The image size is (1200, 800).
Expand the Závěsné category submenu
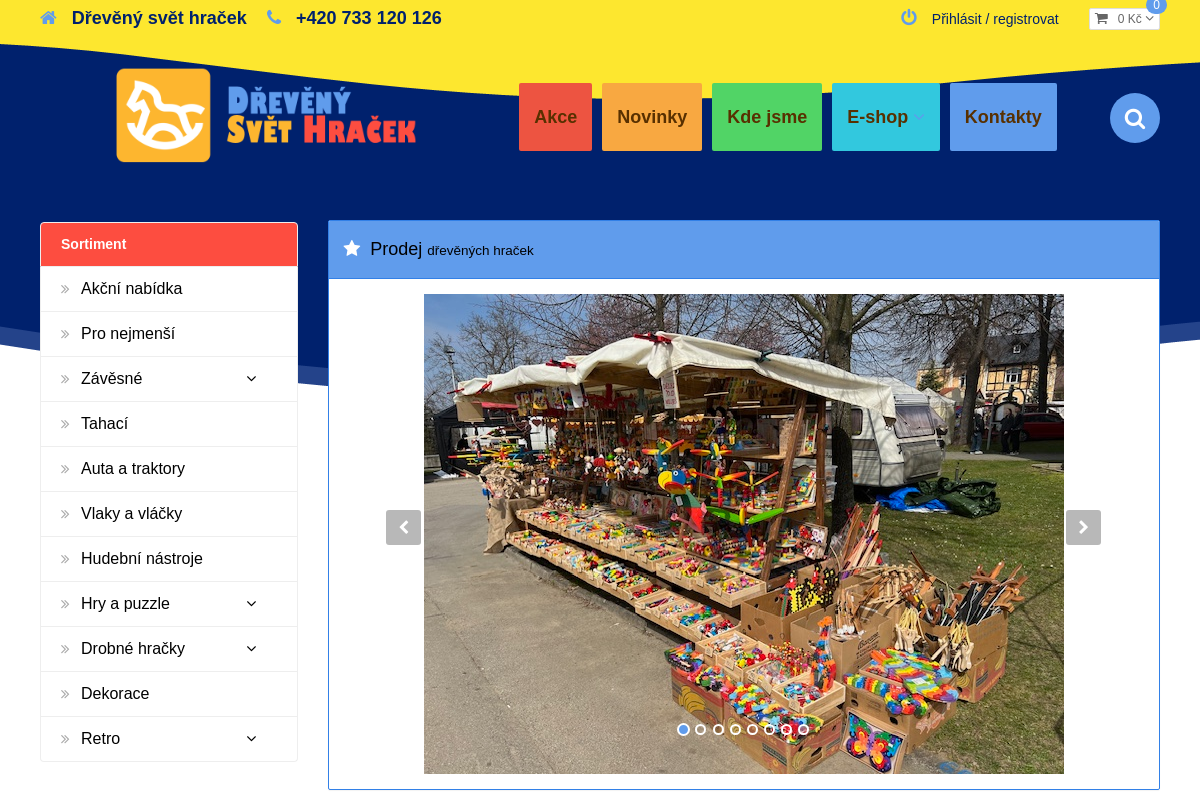pos(251,379)
